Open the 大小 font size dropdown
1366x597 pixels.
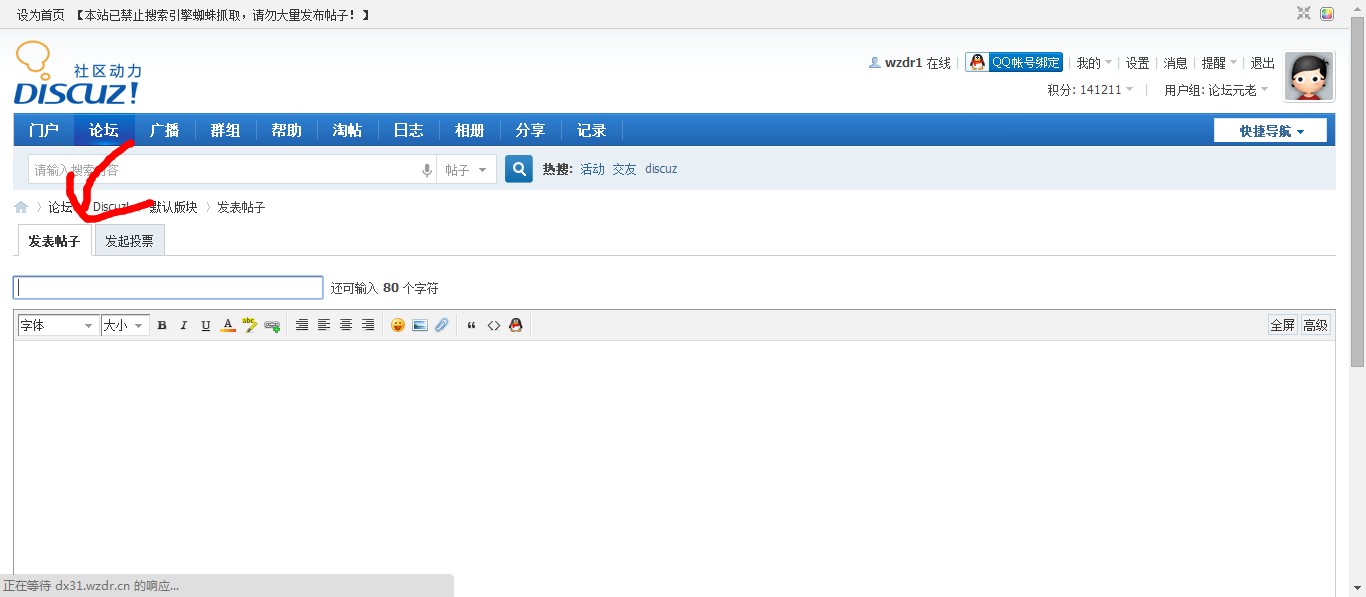tap(125, 325)
